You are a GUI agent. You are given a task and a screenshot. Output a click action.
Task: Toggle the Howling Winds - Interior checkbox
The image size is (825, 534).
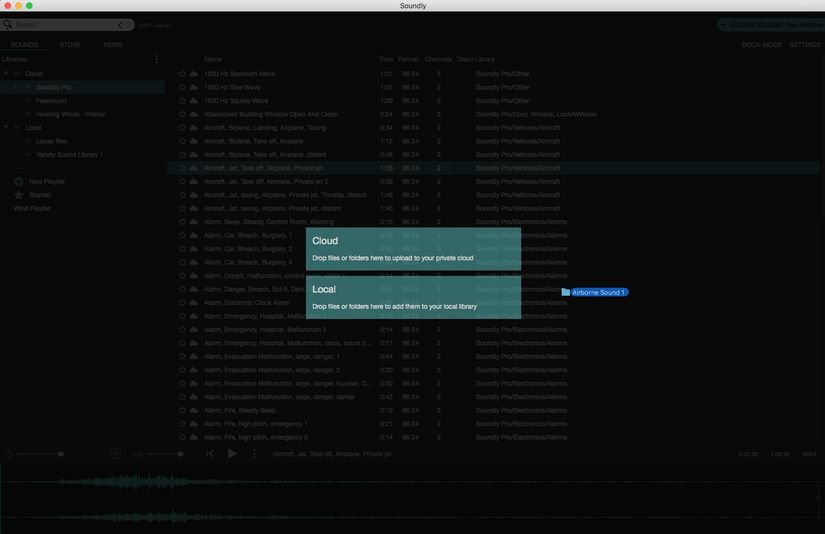coord(28,114)
